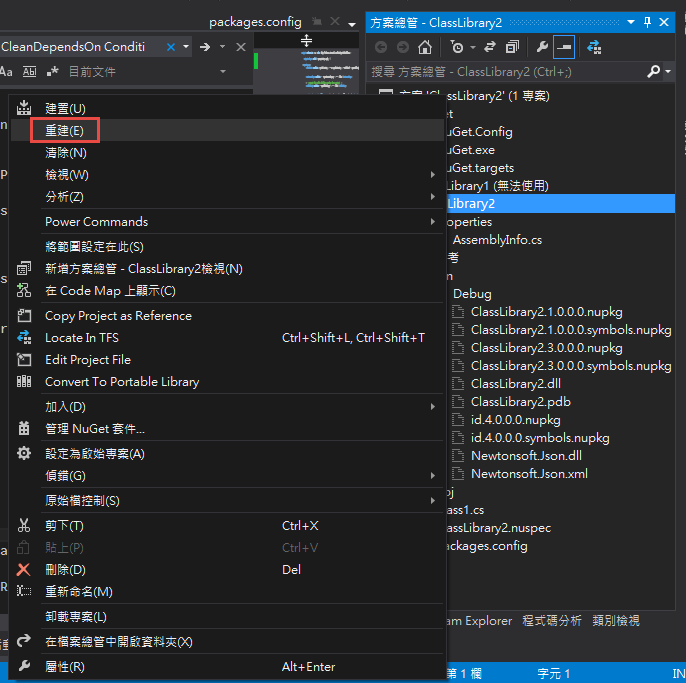Select id.4.0.0.0.nupkg file
Viewport: 686px width, 683px height.
point(515,420)
